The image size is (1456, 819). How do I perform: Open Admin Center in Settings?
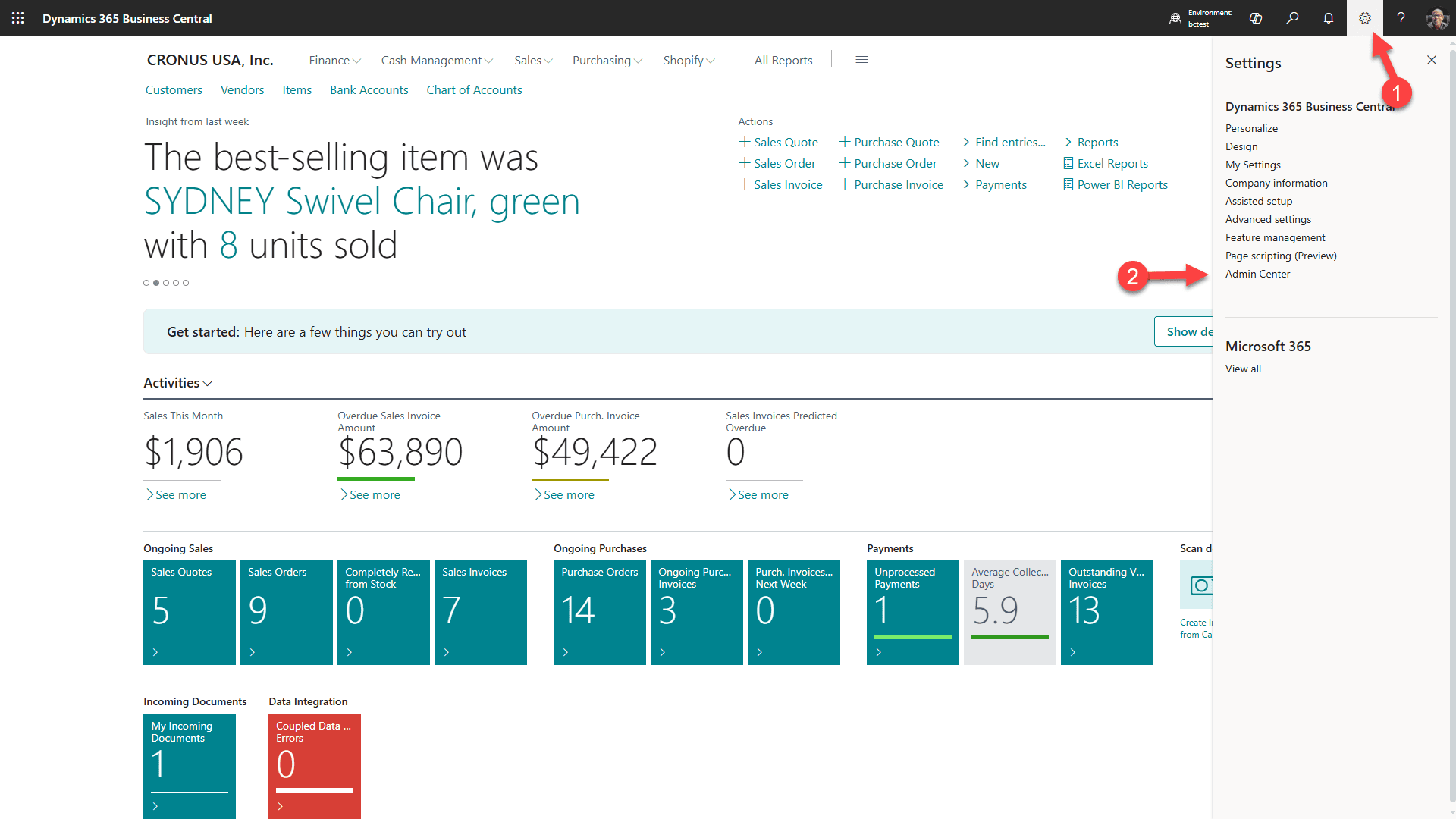(x=1257, y=274)
